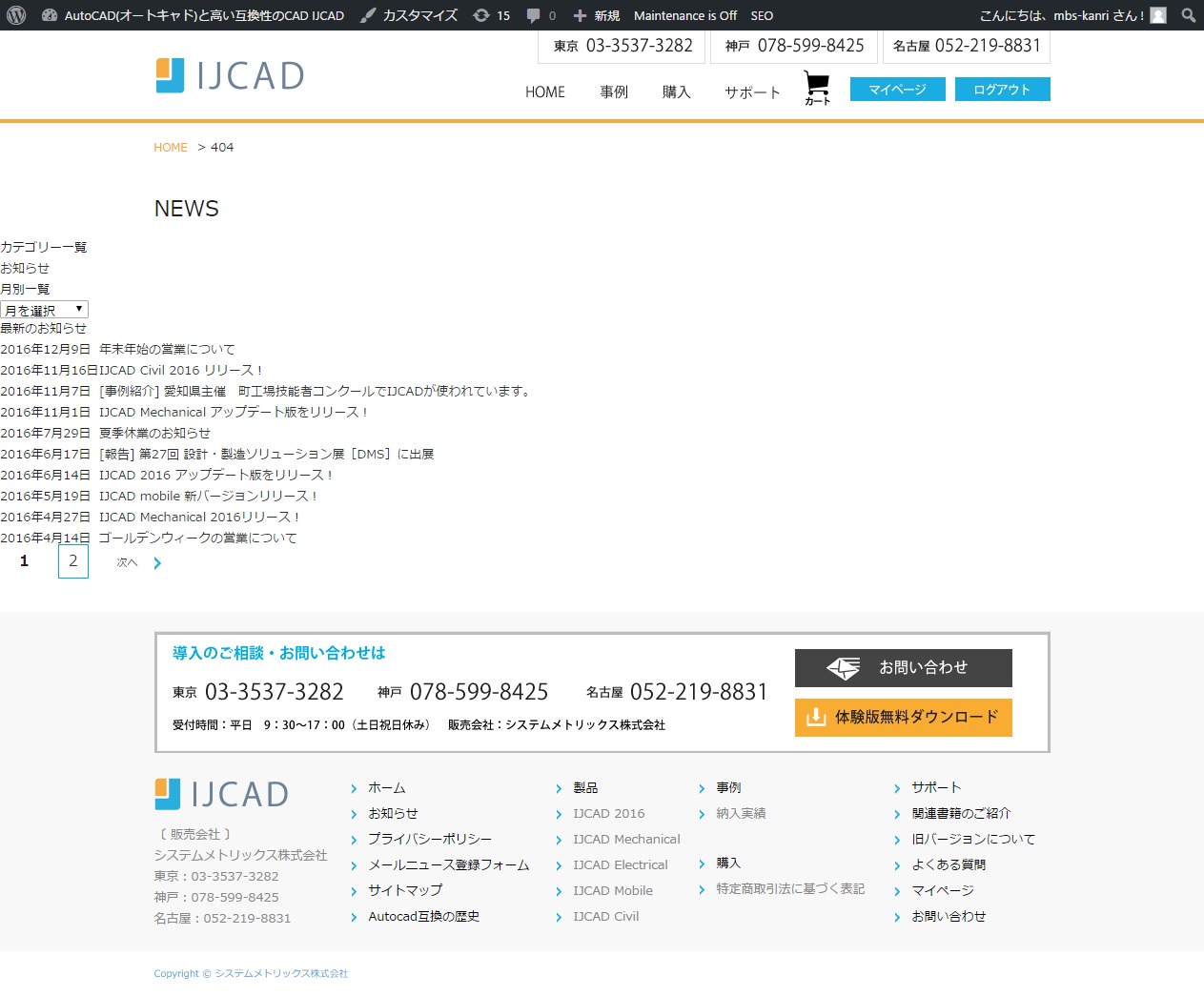The width and height of the screenshot is (1204, 996).
Task: Open the 月を選択 month dropdown
Action: click(45, 310)
